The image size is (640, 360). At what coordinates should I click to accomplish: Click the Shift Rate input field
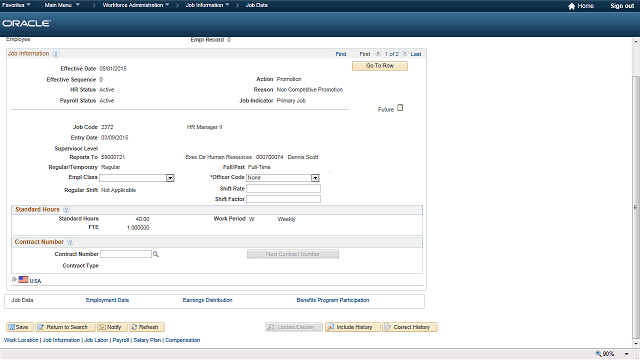[x=283, y=189]
